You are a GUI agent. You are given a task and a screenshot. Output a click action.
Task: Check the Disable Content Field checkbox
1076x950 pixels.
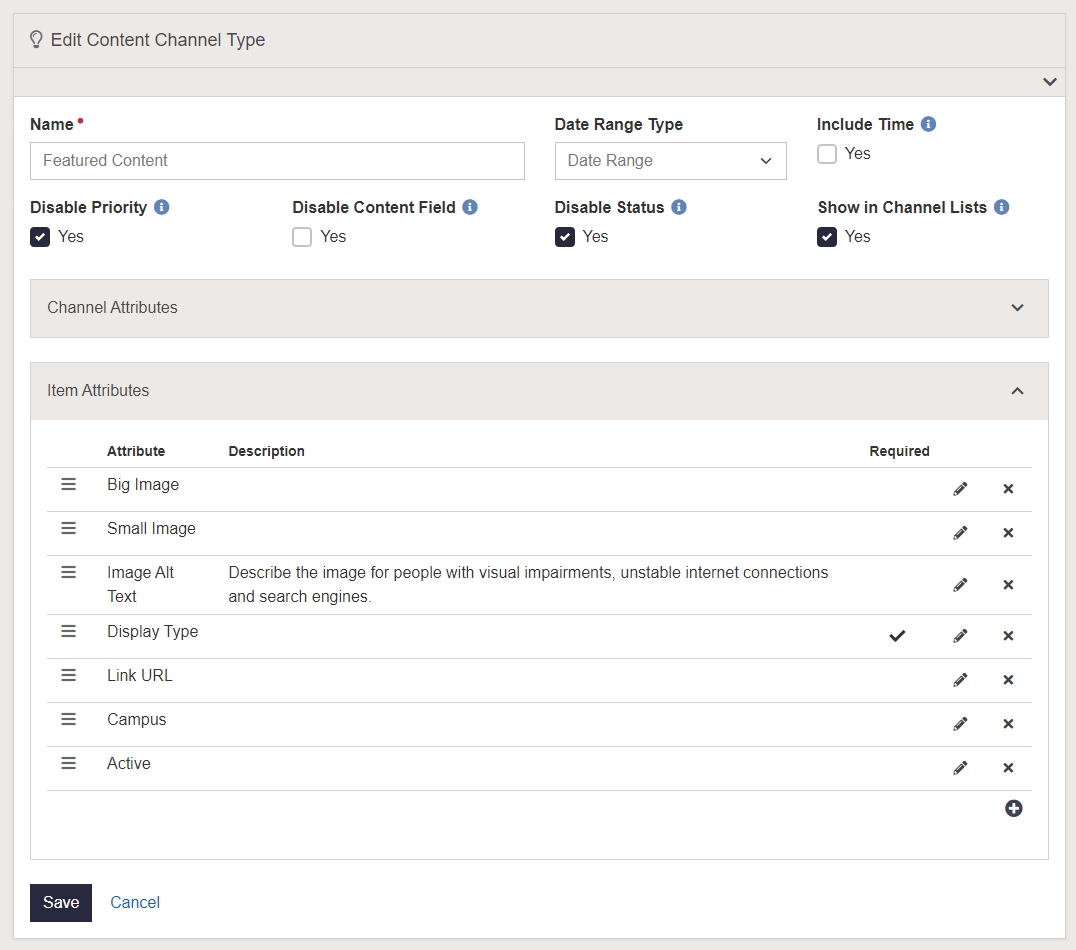point(302,237)
